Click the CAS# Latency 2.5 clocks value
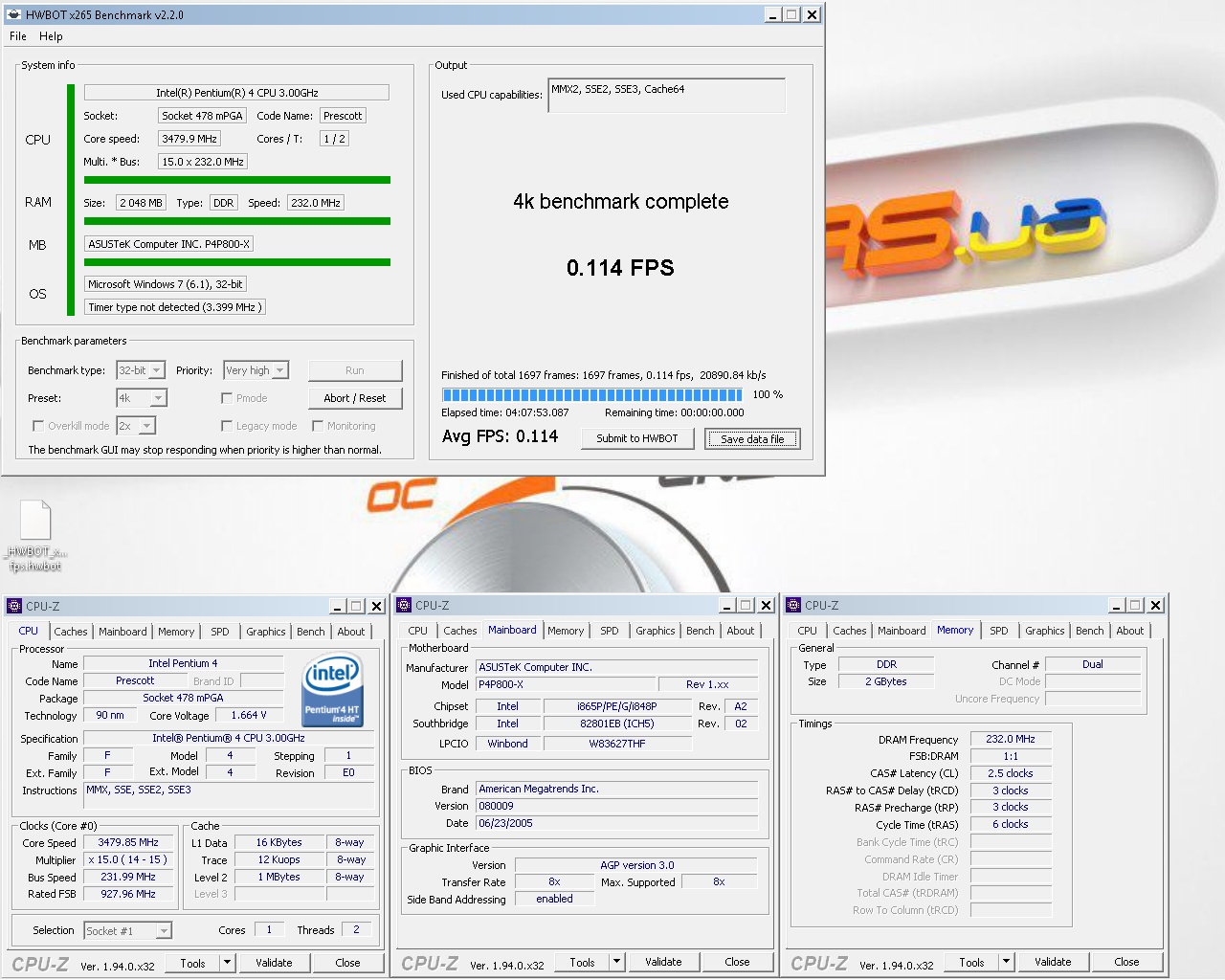This screenshot has height=980, width=1225. 1011,773
